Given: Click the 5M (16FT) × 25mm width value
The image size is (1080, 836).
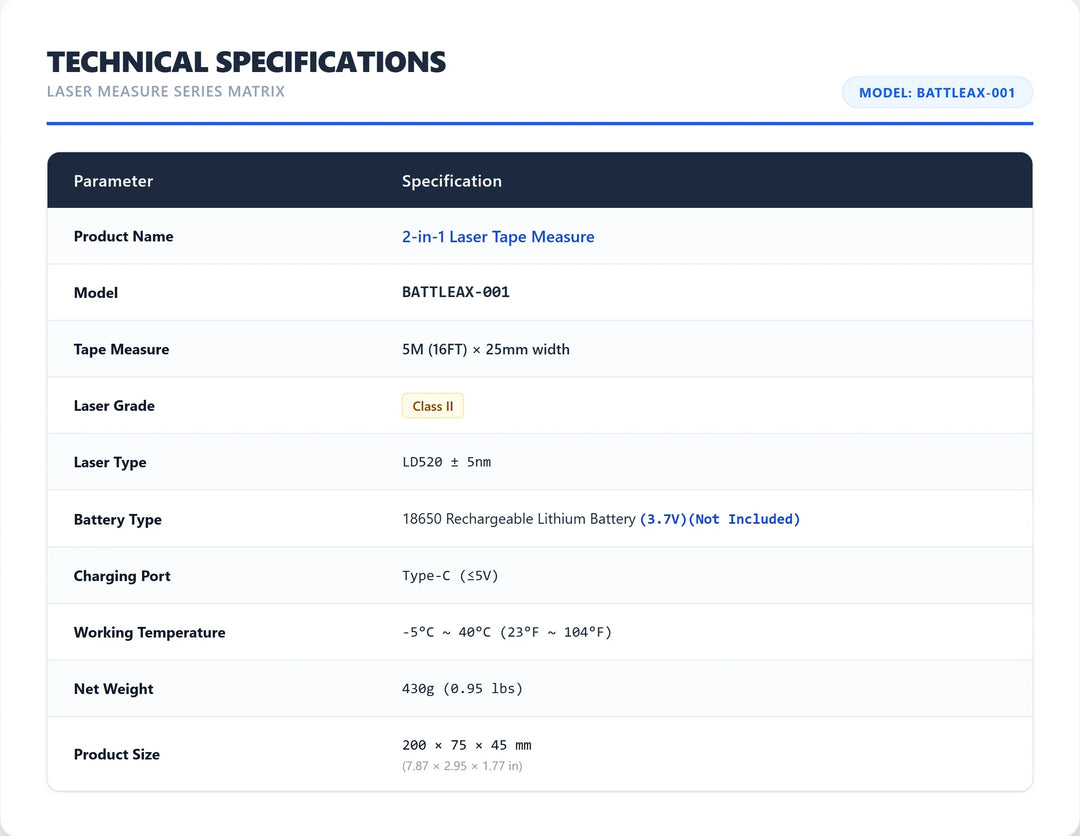Looking at the screenshot, I should click(x=486, y=349).
